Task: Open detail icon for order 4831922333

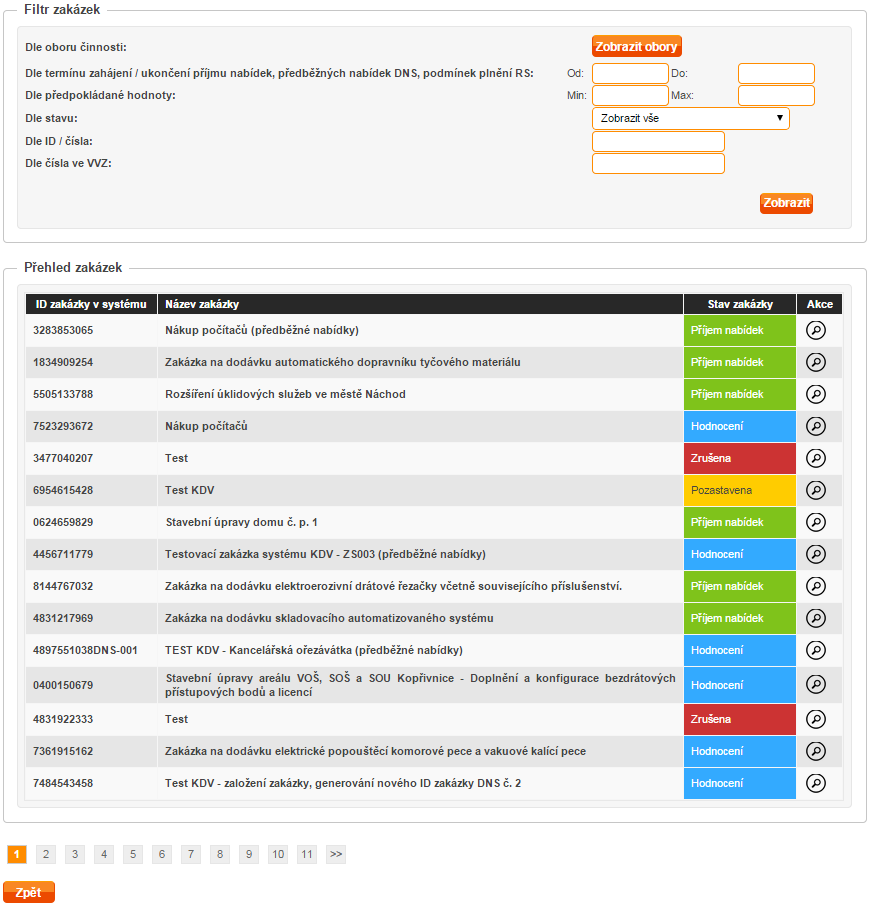Action: click(815, 719)
